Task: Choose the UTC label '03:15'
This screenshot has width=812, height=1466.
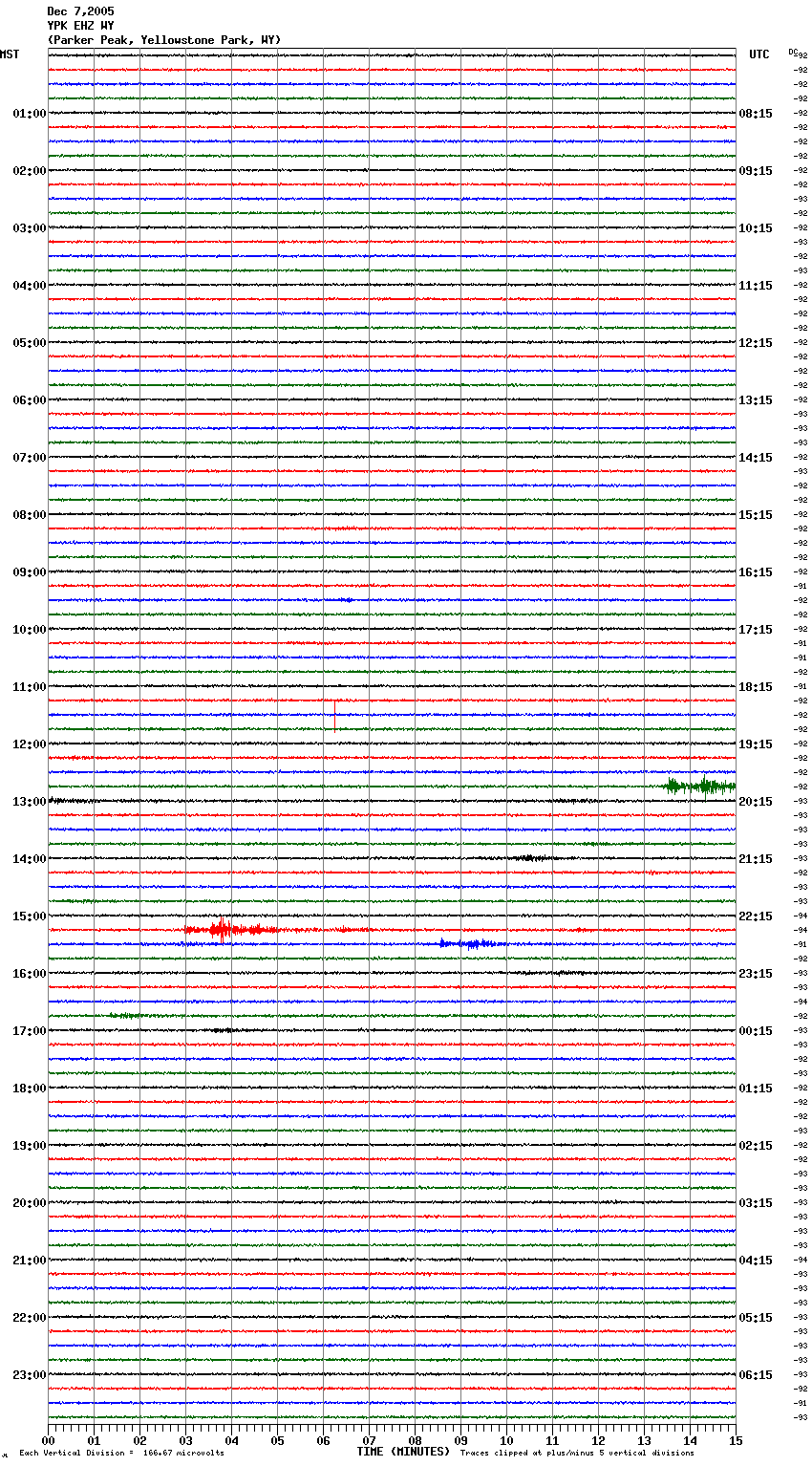Action: [x=756, y=1203]
